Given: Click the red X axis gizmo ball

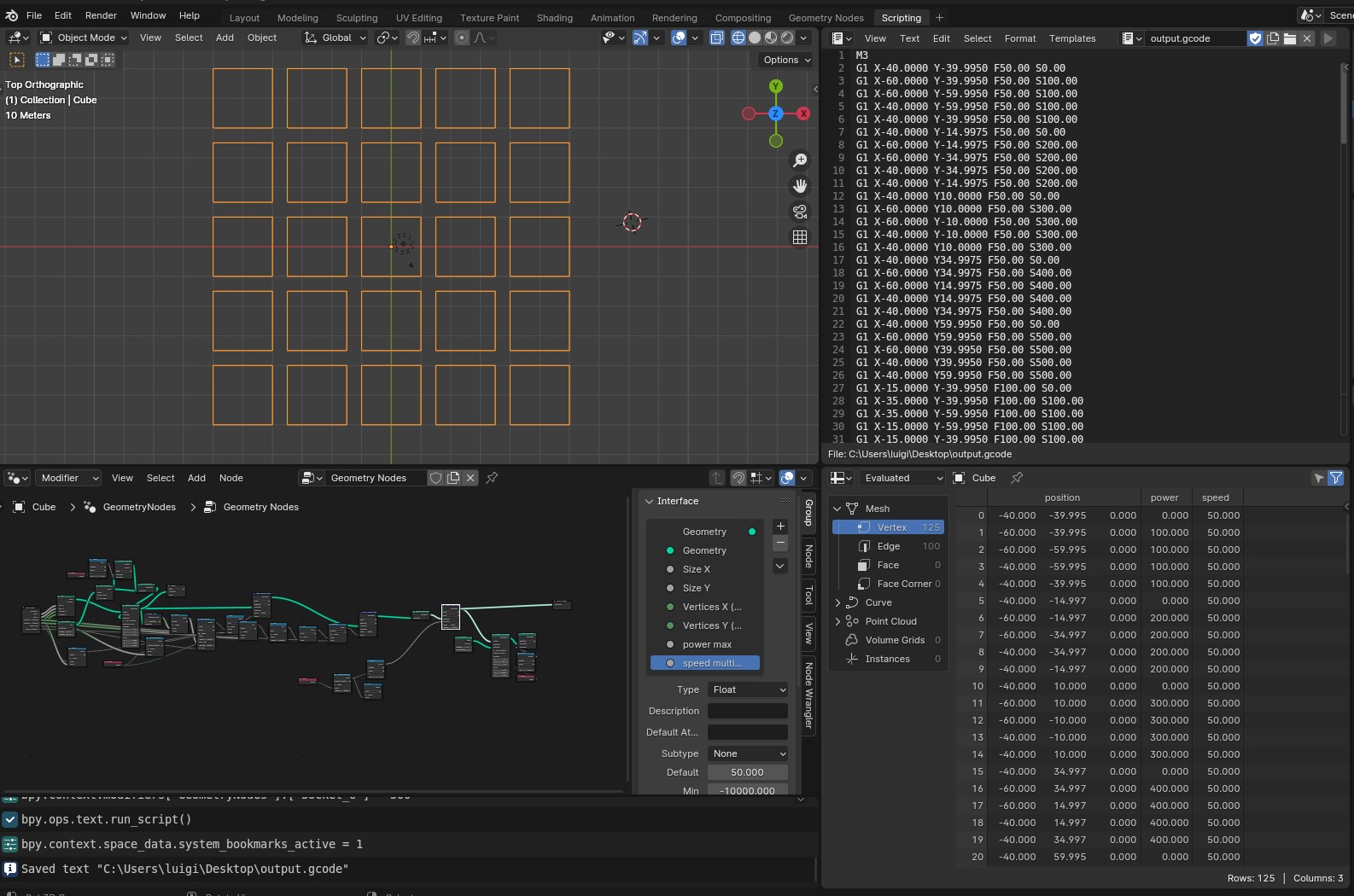Looking at the screenshot, I should coord(803,113).
